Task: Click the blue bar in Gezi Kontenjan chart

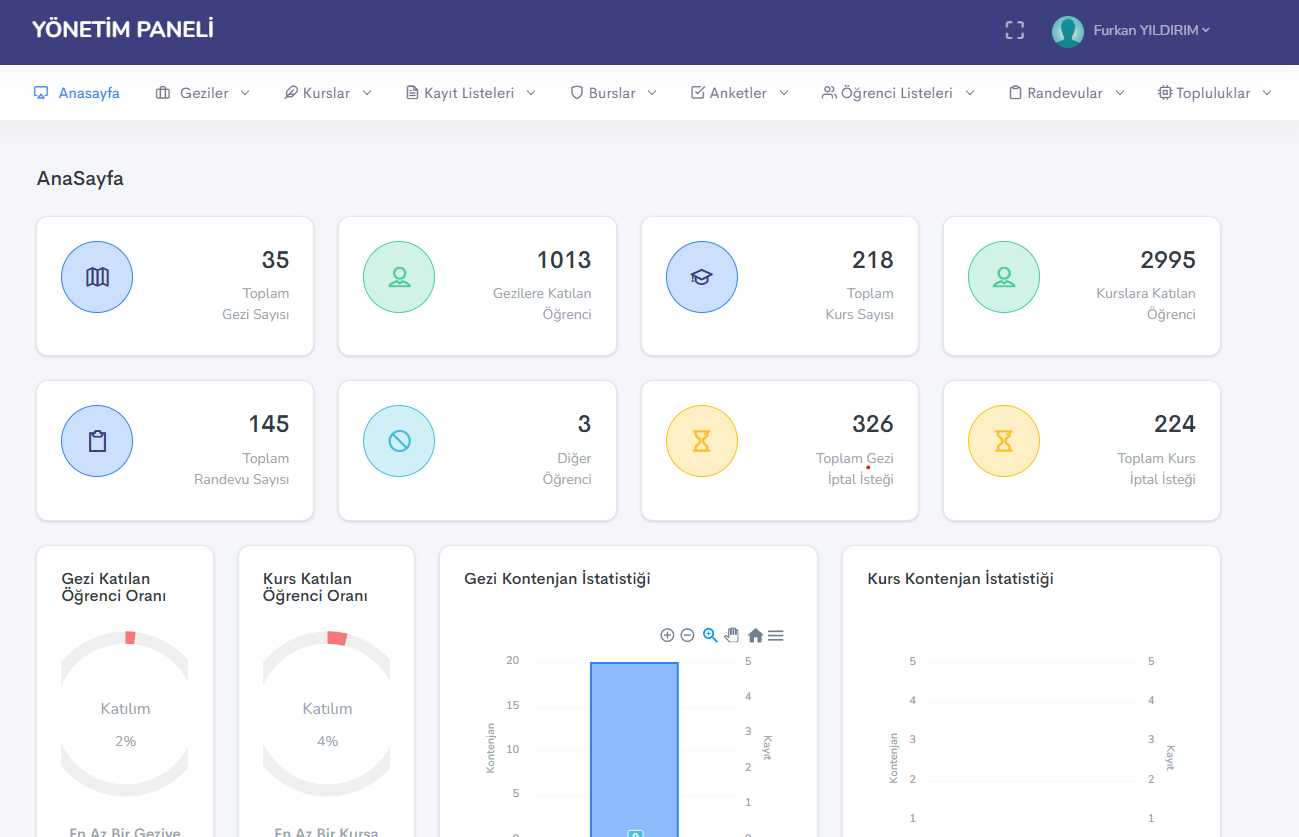Action: coord(634,749)
